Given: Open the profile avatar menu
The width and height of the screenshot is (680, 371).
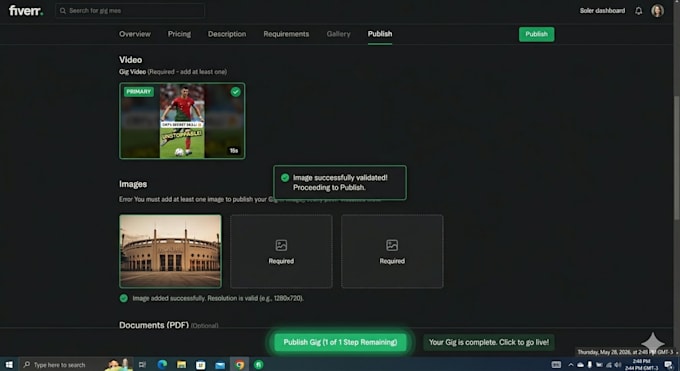Looking at the screenshot, I should tap(657, 10).
